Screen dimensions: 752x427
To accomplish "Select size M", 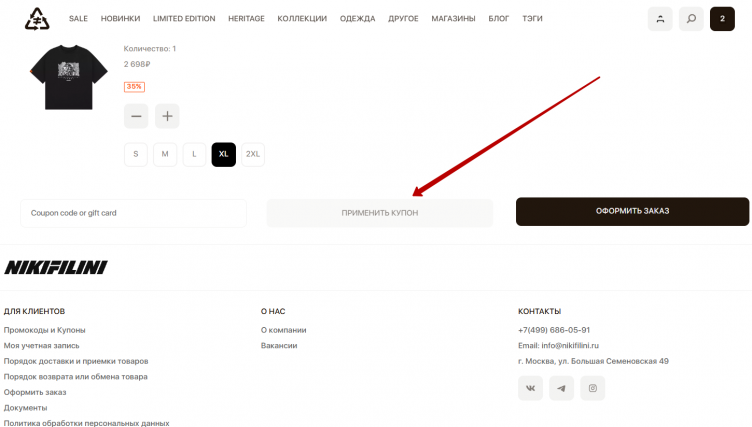I will [x=165, y=154].
